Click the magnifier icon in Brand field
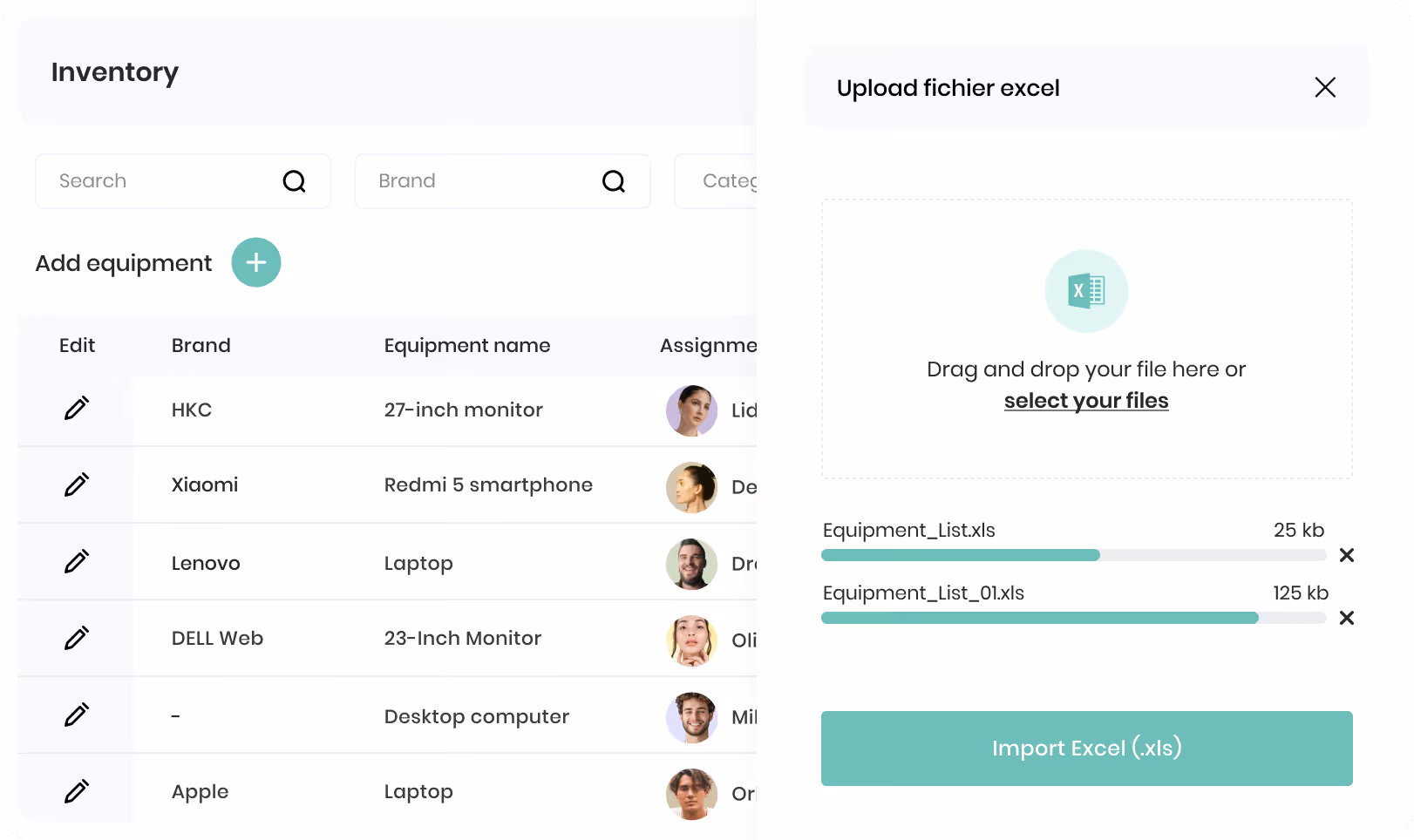 pyautogui.click(x=614, y=181)
